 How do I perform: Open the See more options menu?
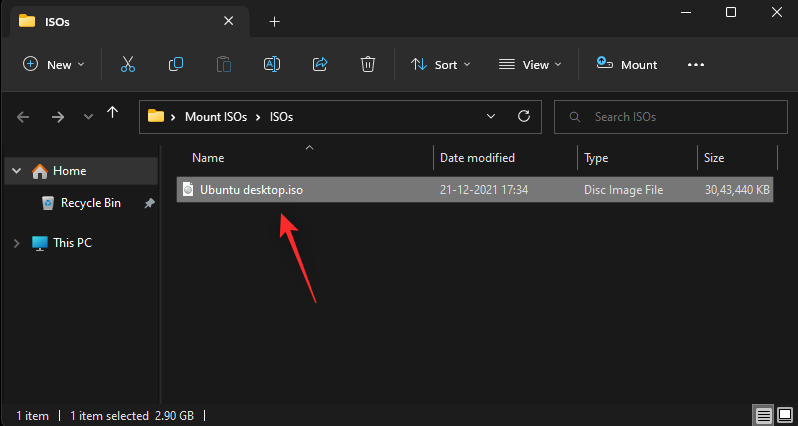[696, 64]
